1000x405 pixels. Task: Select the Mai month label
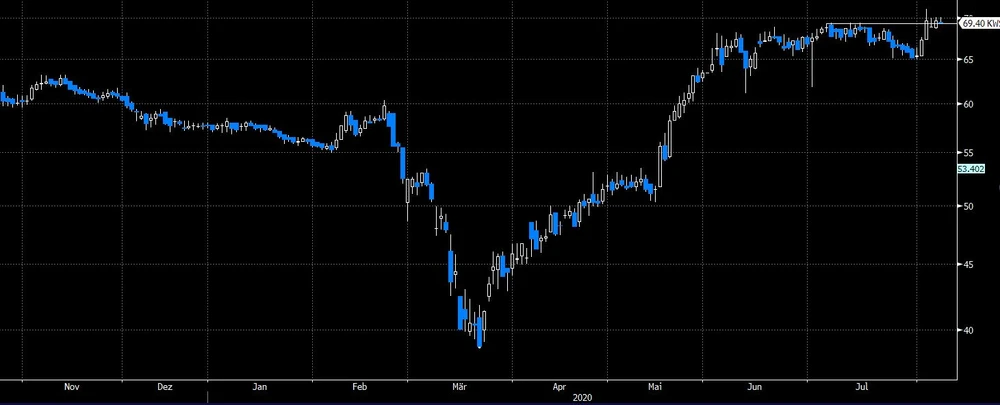tap(655, 385)
